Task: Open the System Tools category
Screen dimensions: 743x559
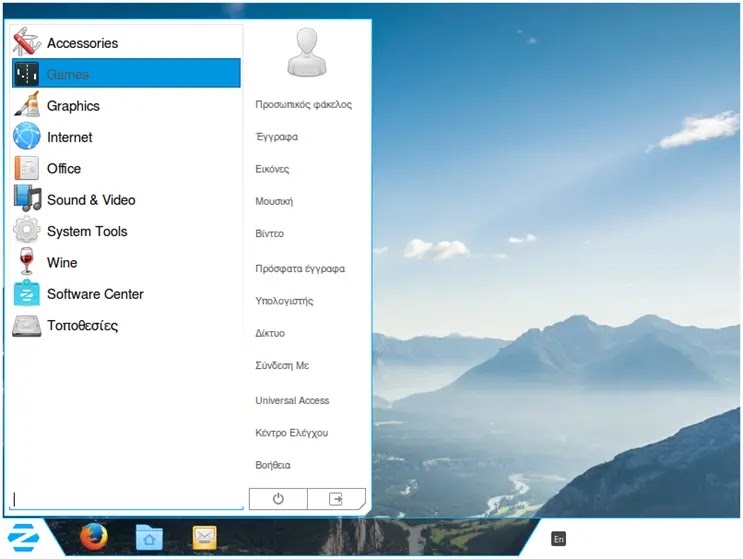Action: (126, 231)
